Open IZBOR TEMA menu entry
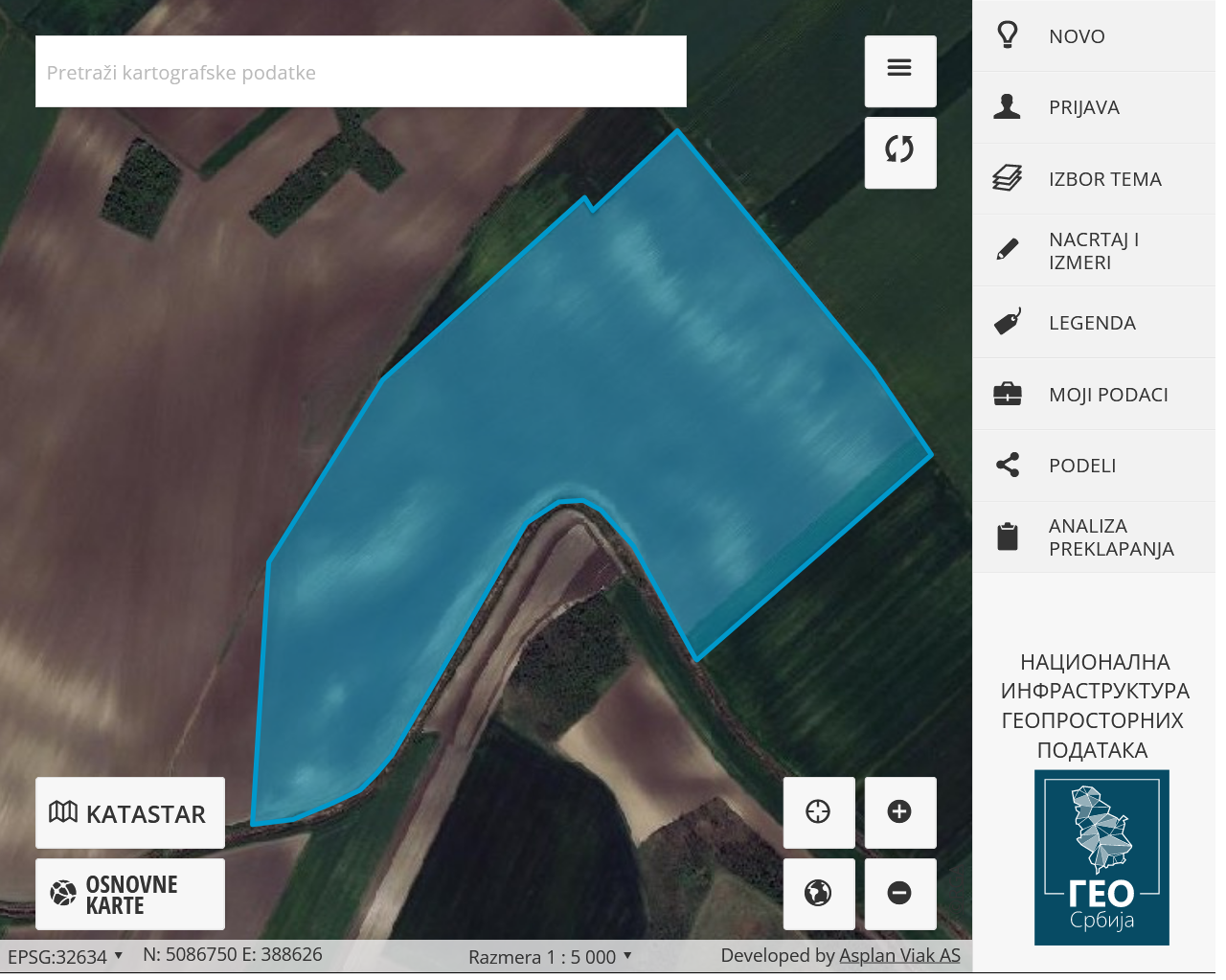This screenshot has height=980, width=1226. (1094, 179)
